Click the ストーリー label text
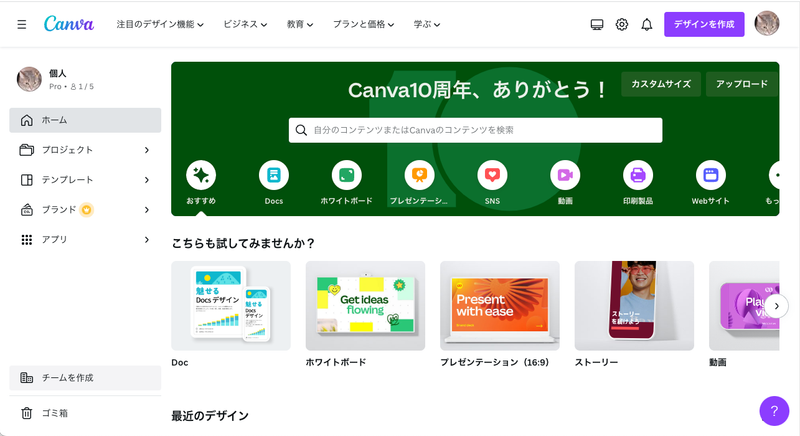Screen dimensions: 800x436 pos(596,362)
